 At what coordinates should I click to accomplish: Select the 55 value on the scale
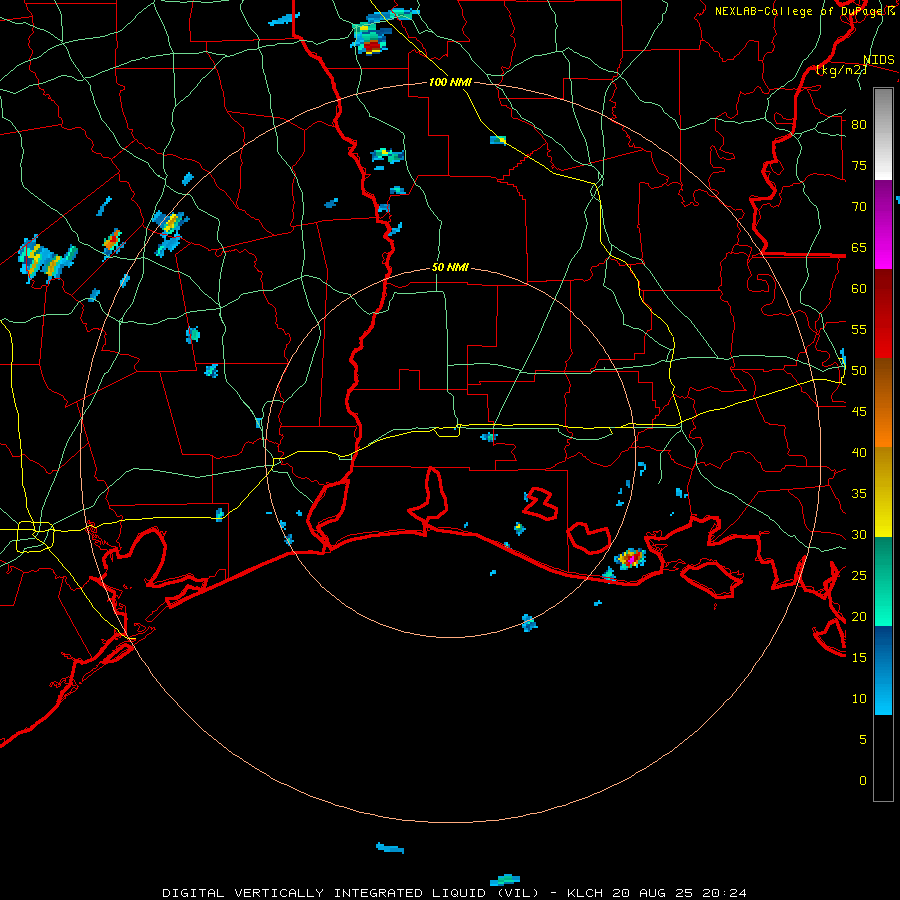859,329
